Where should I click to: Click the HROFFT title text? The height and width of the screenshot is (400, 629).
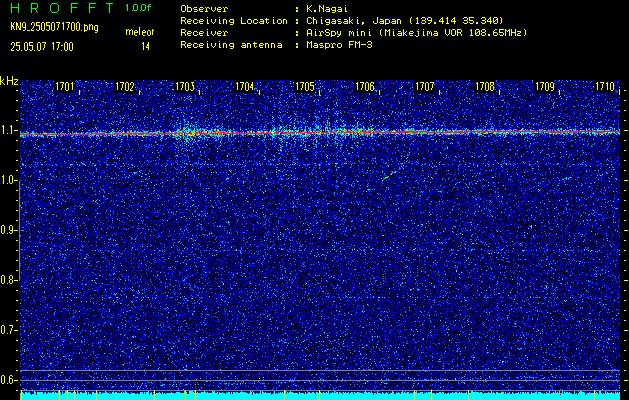tap(62, 8)
